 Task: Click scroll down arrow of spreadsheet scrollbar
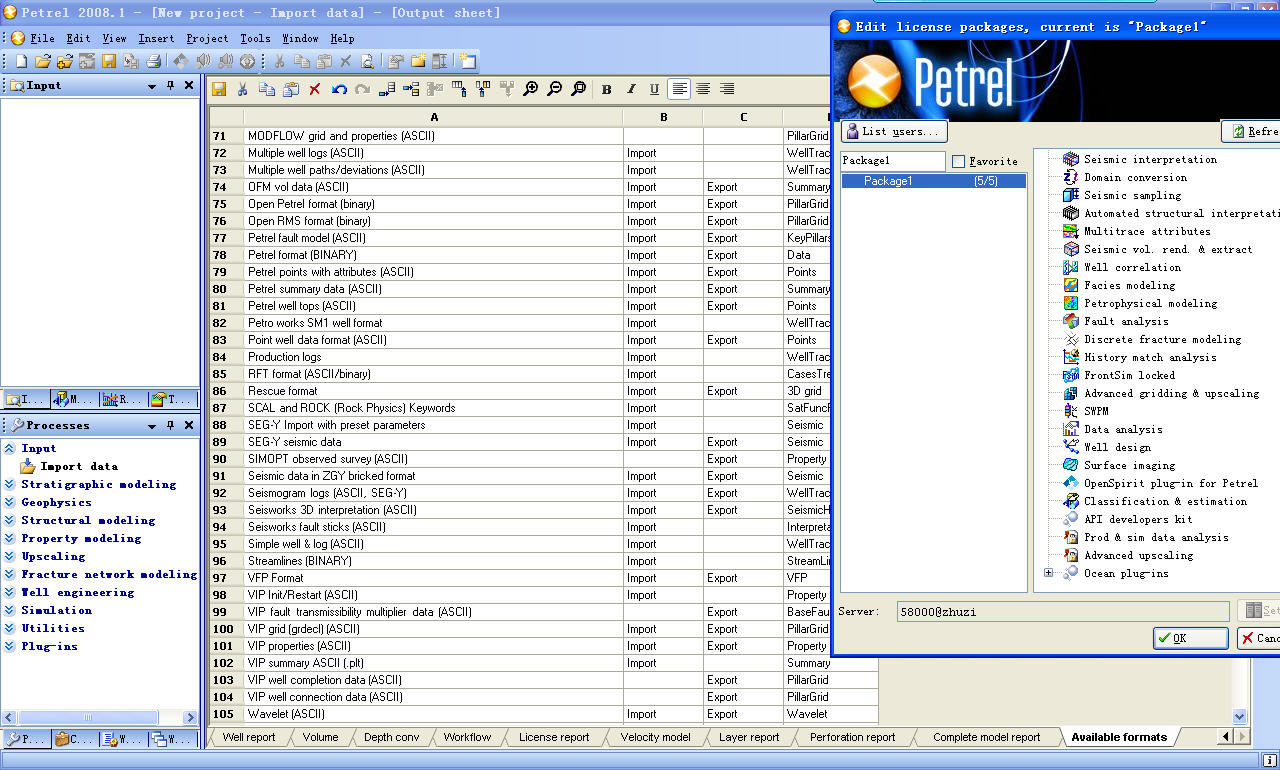click(x=1240, y=716)
